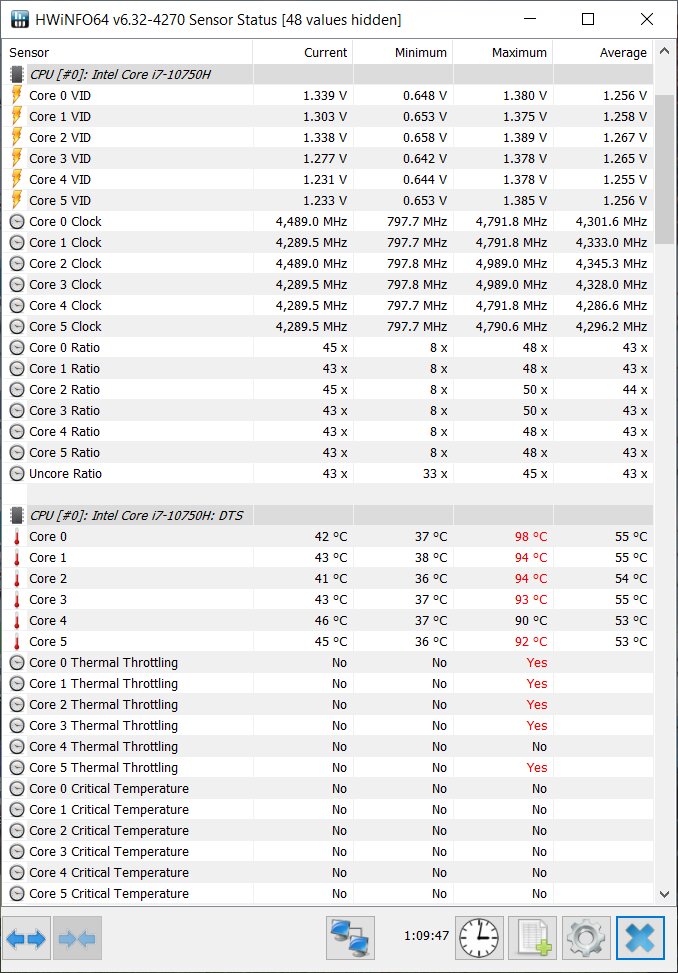This screenshot has height=973, width=678.
Task: Click the scrollbar up arrow
Action: [x=664, y=52]
